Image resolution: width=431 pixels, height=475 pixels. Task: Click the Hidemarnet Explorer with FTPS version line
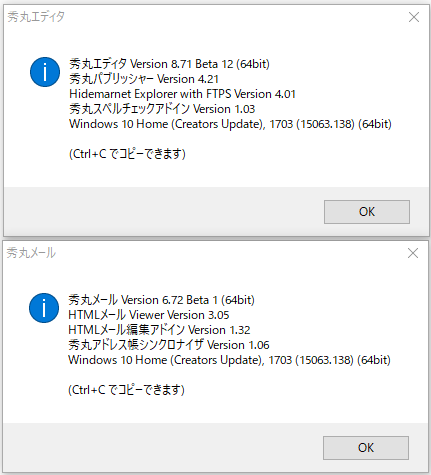pyautogui.click(x=182, y=94)
